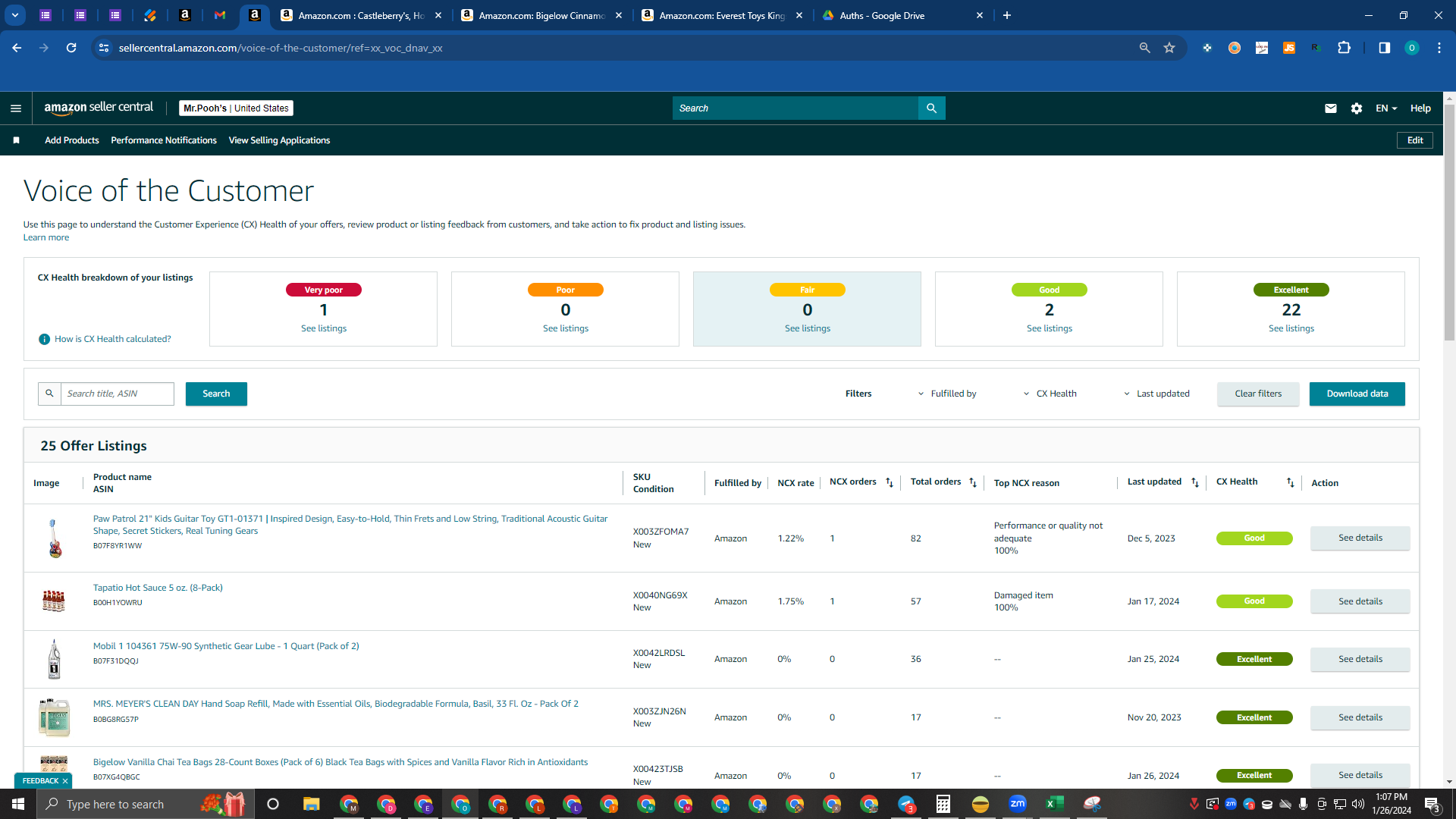Open the tab search dropdown arrow
The image size is (1456, 819).
point(15,15)
